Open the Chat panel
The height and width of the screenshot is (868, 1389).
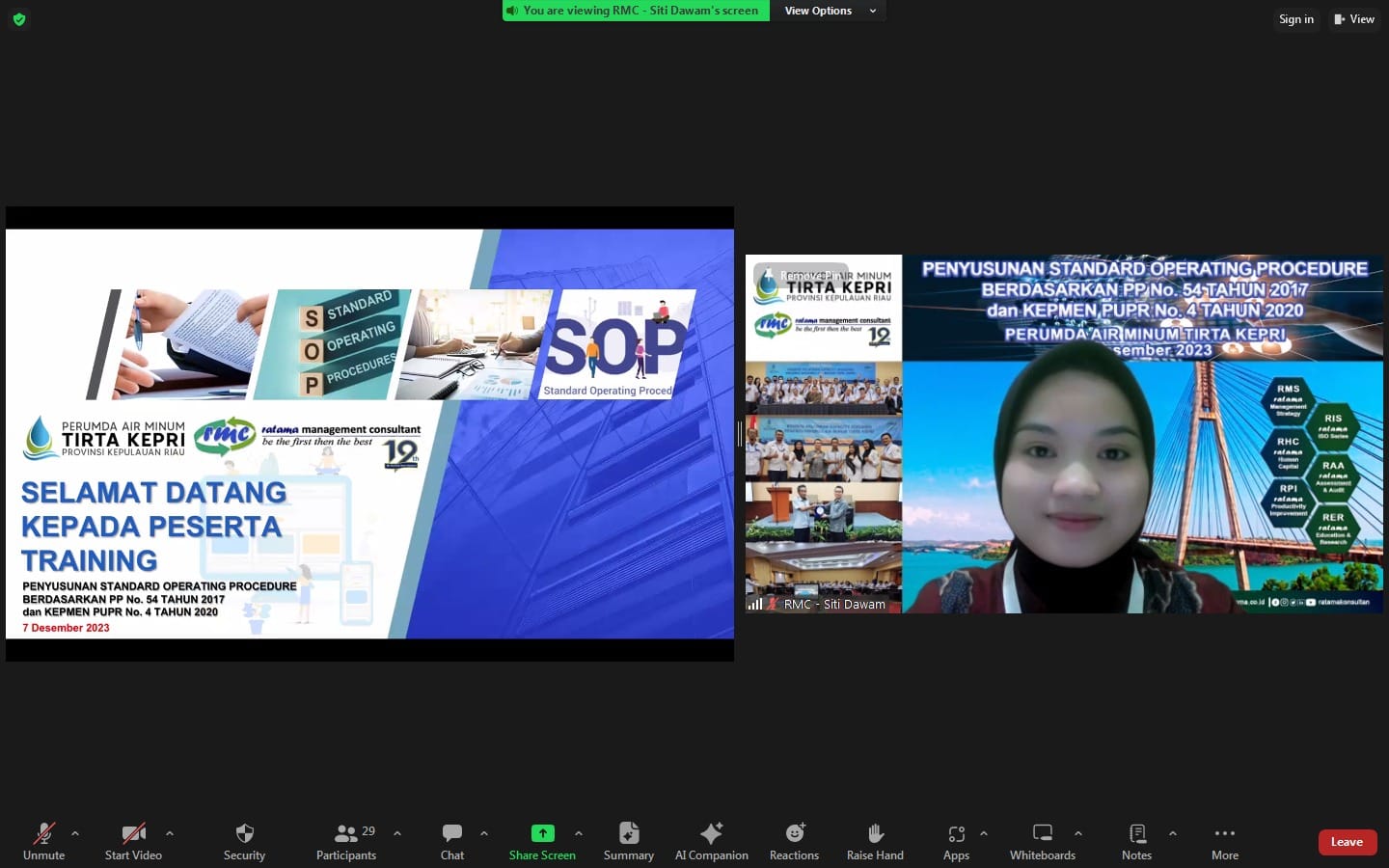tap(451, 840)
